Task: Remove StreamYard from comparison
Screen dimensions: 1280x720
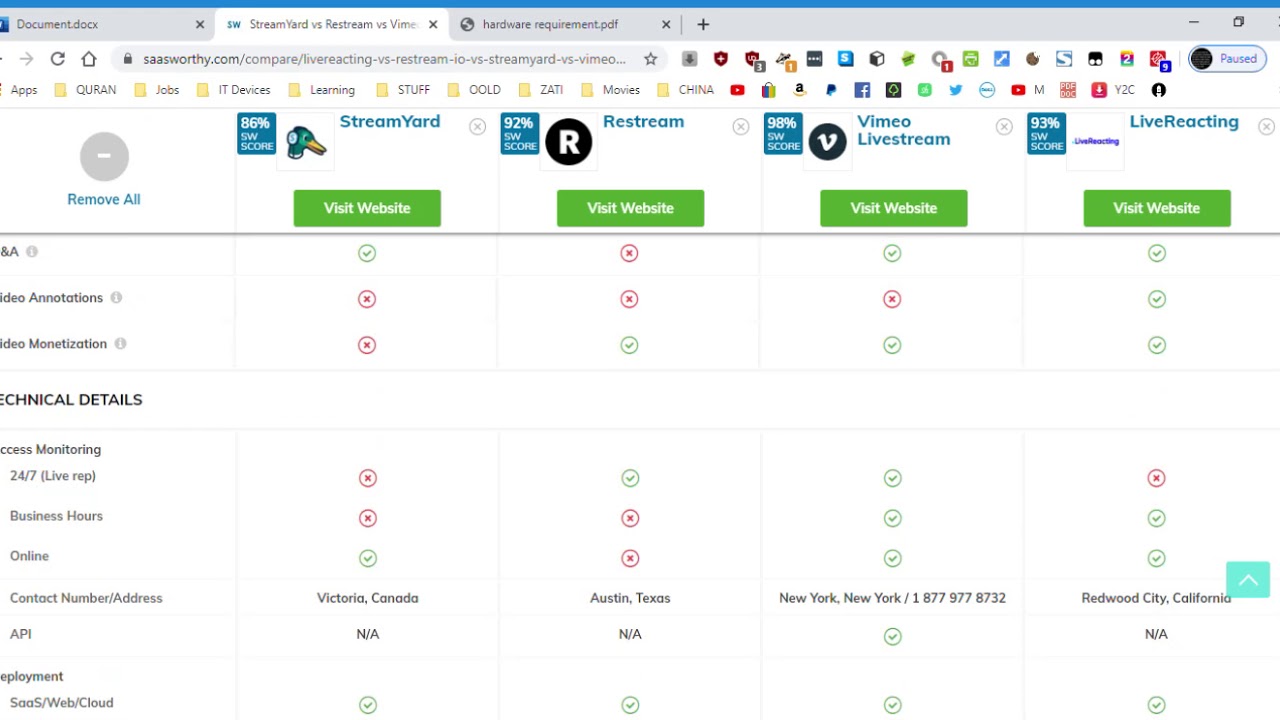Action: coord(477,127)
